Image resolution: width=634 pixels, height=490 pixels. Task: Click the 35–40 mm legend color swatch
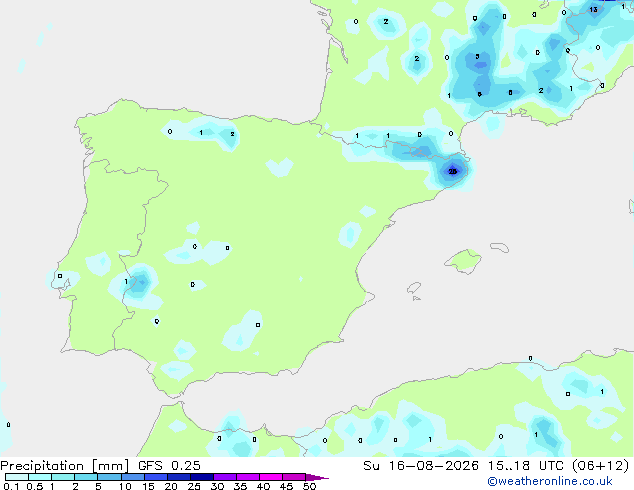click(x=248, y=477)
